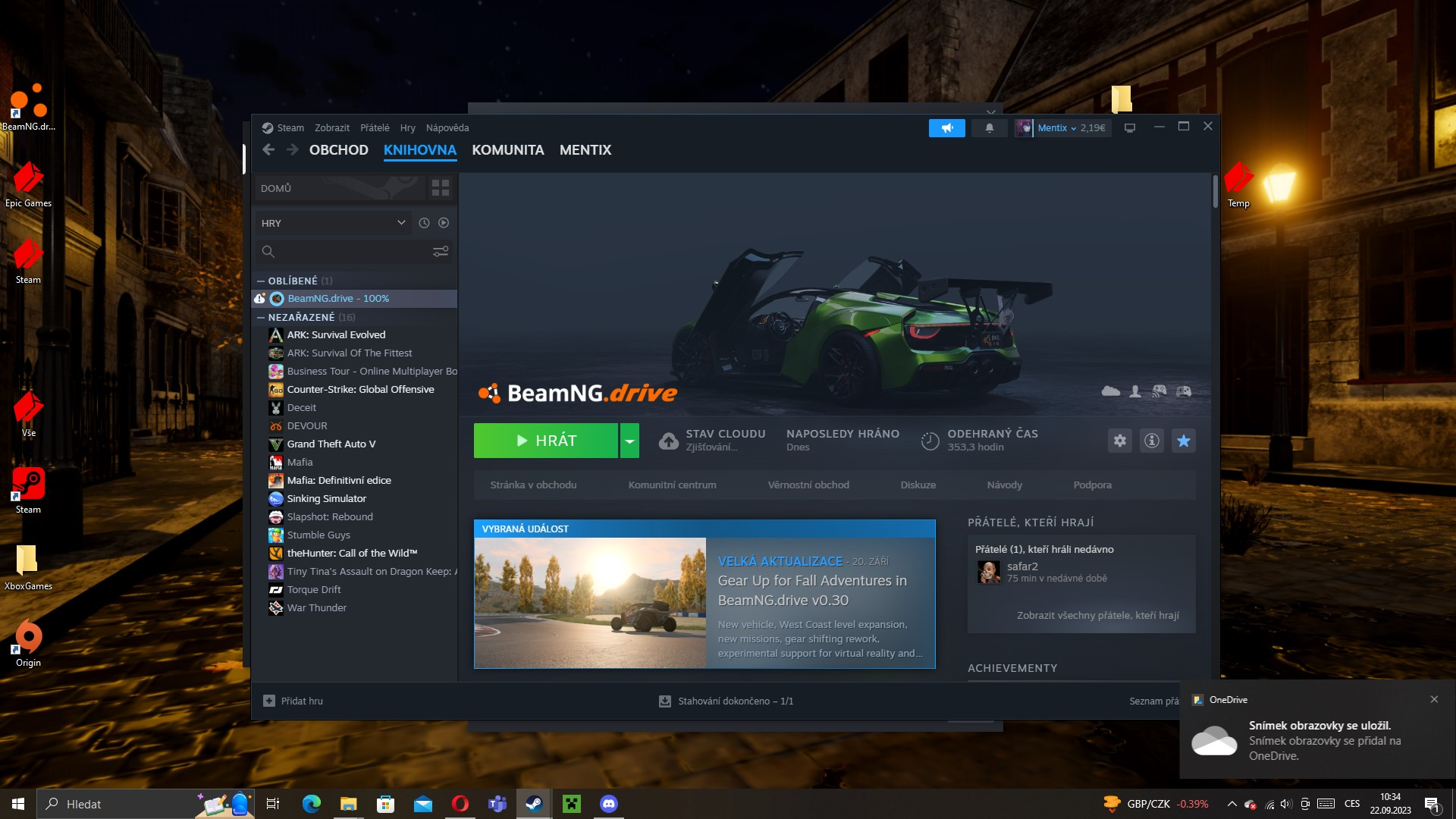The width and height of the screenshot is (1456, 819).
Task: Open Diskuze link
Action: pos(918,485)
